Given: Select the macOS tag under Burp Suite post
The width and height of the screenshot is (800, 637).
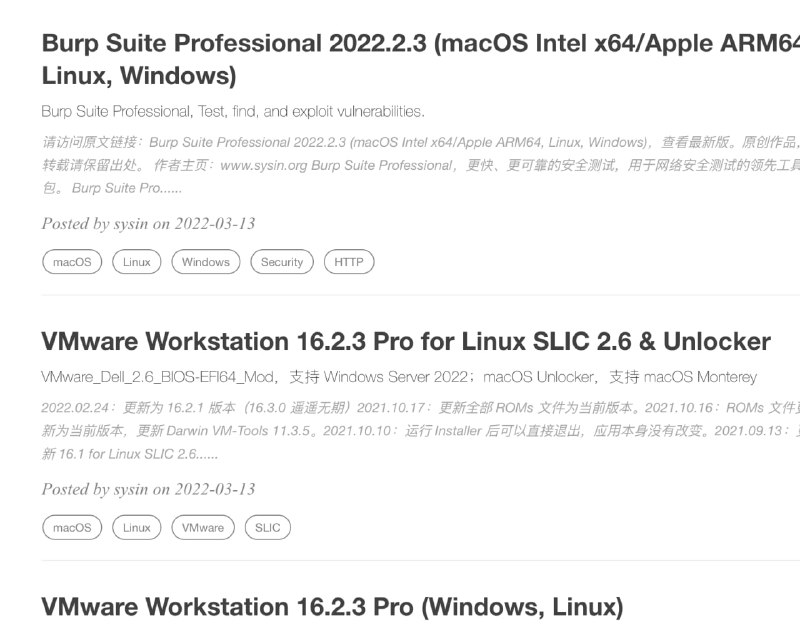Looking at the screenshot, I should point(71,262).
